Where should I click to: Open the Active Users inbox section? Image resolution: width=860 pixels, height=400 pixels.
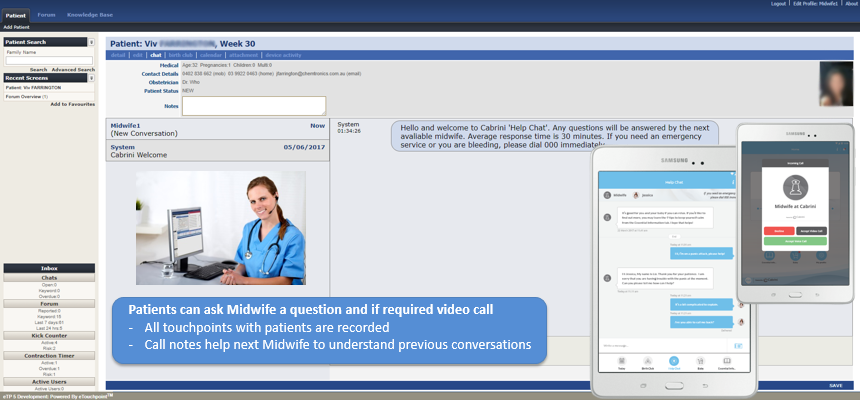tap(49, 381)
